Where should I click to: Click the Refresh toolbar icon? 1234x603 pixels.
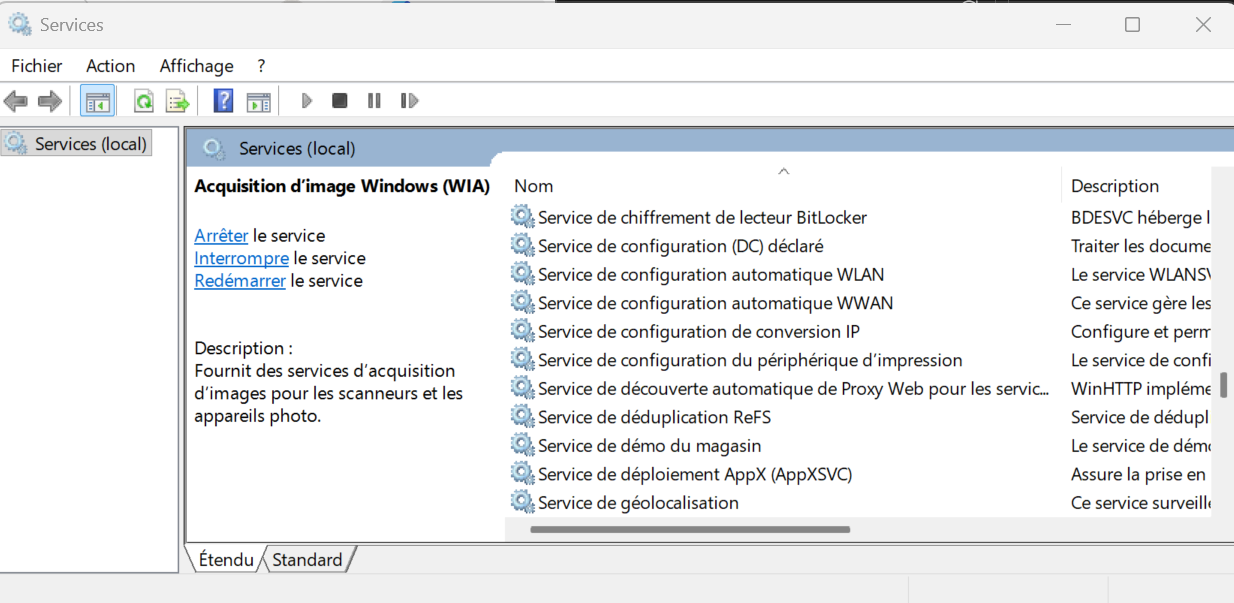point(144,101)
